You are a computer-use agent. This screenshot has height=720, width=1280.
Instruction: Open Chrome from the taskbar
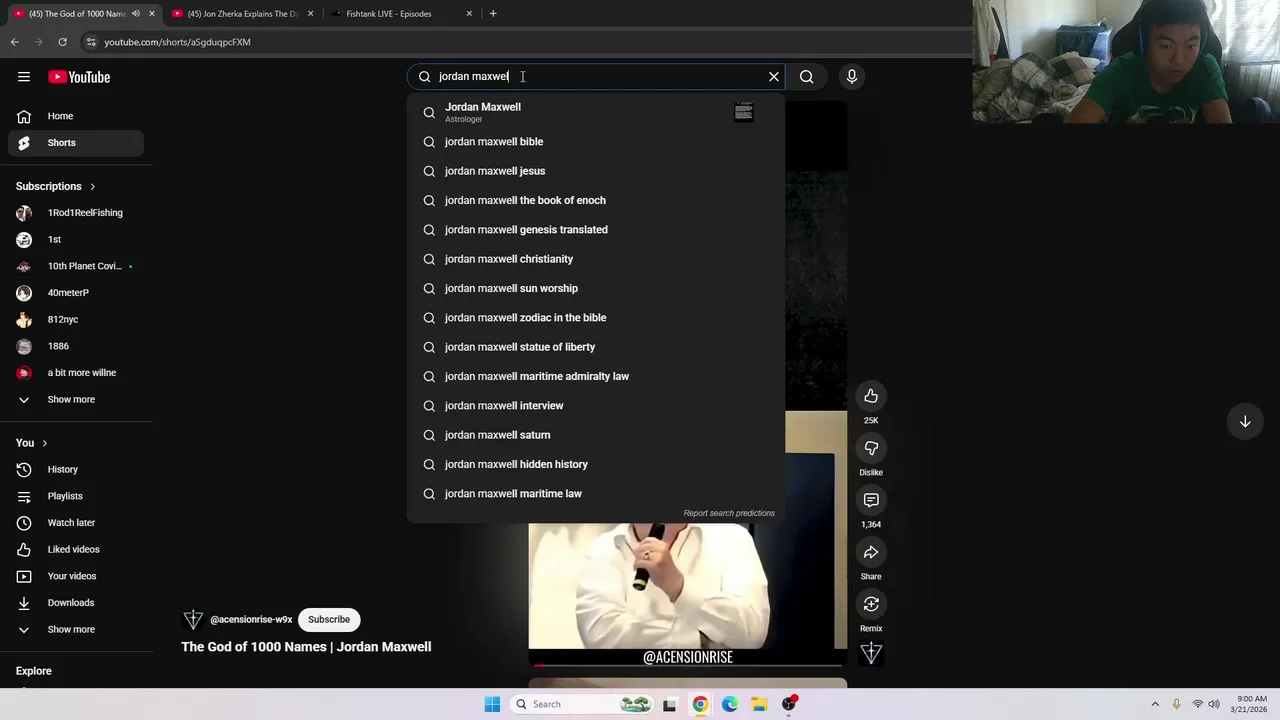tap(700, 704)
